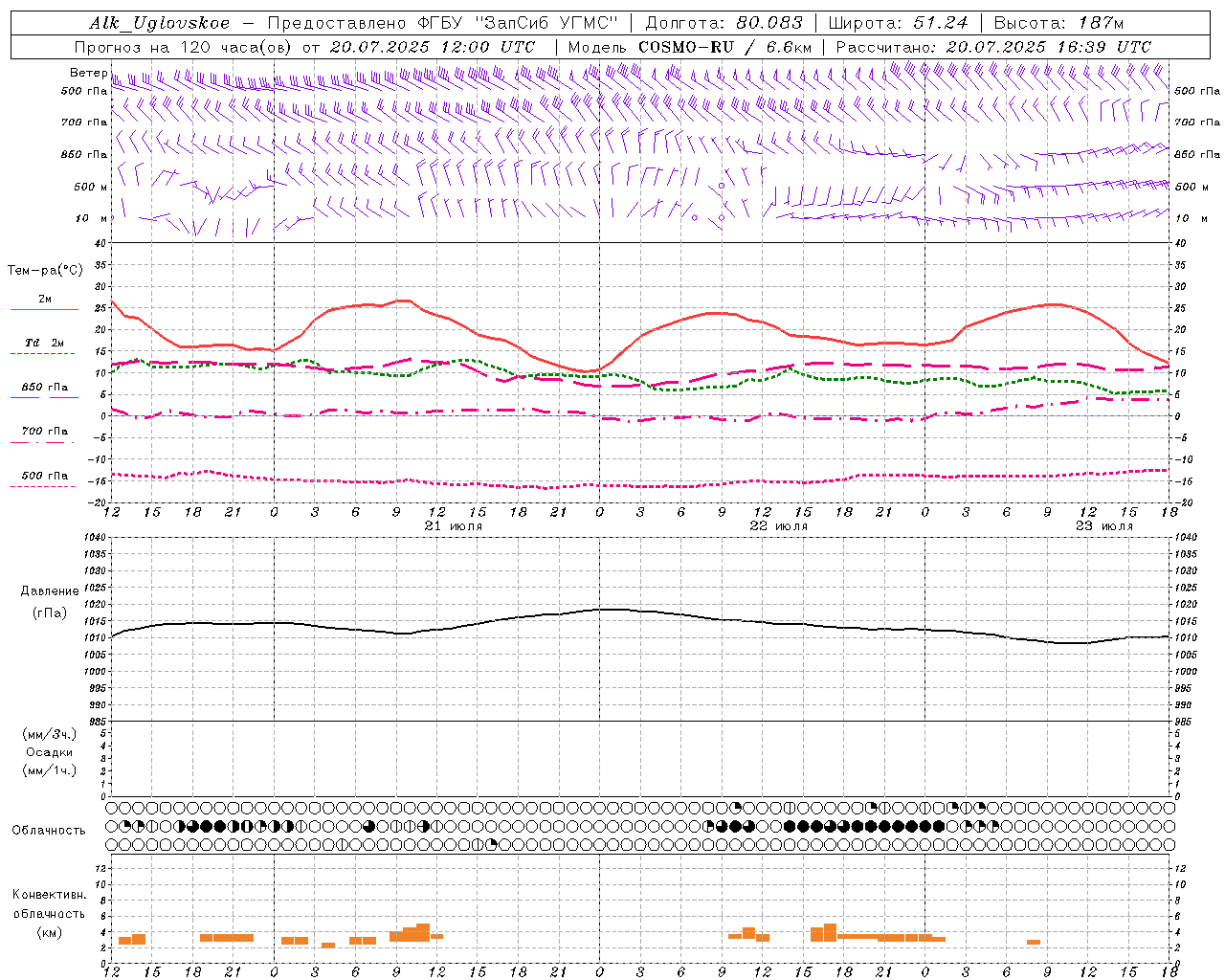Click the 850 гПа temperature legend entry
Image resolution: width=1225 pixels, height=980 pixels.
pos(45,388)
